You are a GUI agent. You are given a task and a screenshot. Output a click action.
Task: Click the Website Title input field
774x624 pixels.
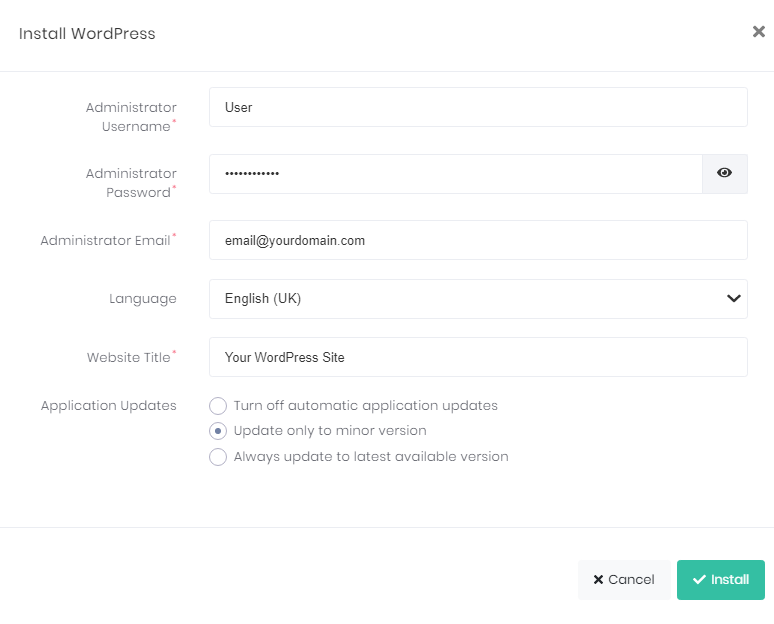(x=478, y=357)
